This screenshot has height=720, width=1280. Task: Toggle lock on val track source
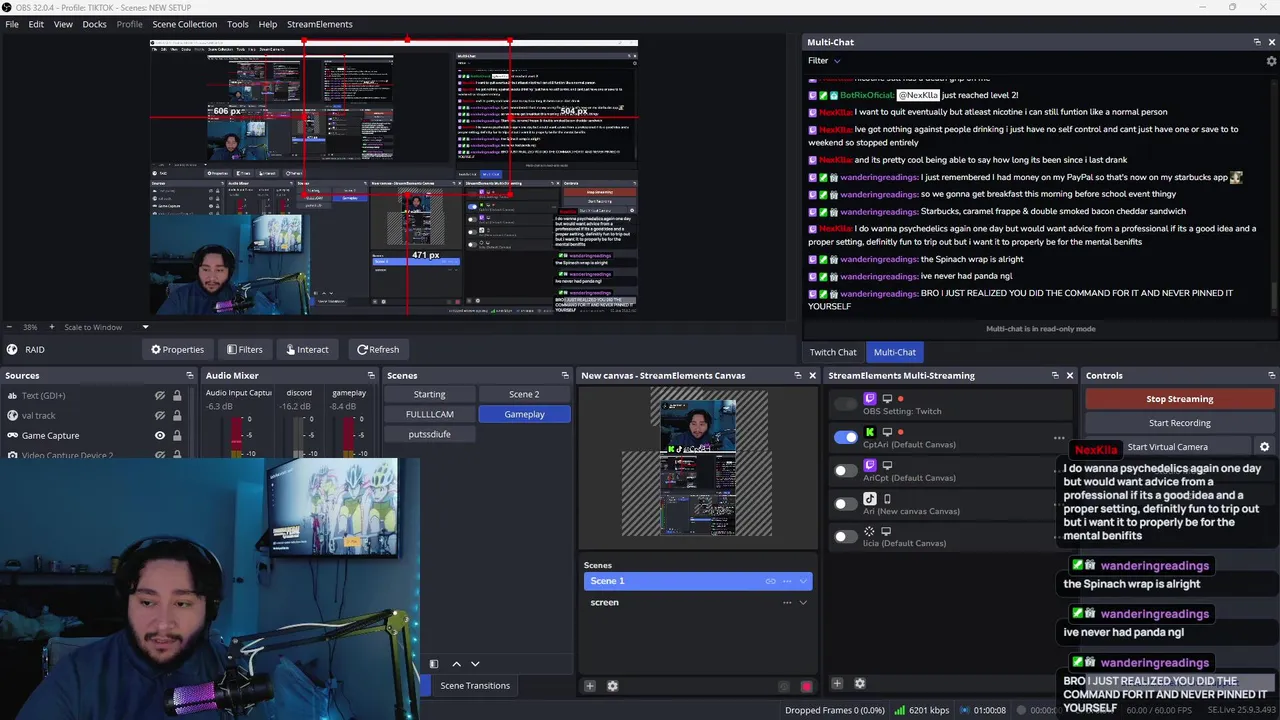coord(177,415)
